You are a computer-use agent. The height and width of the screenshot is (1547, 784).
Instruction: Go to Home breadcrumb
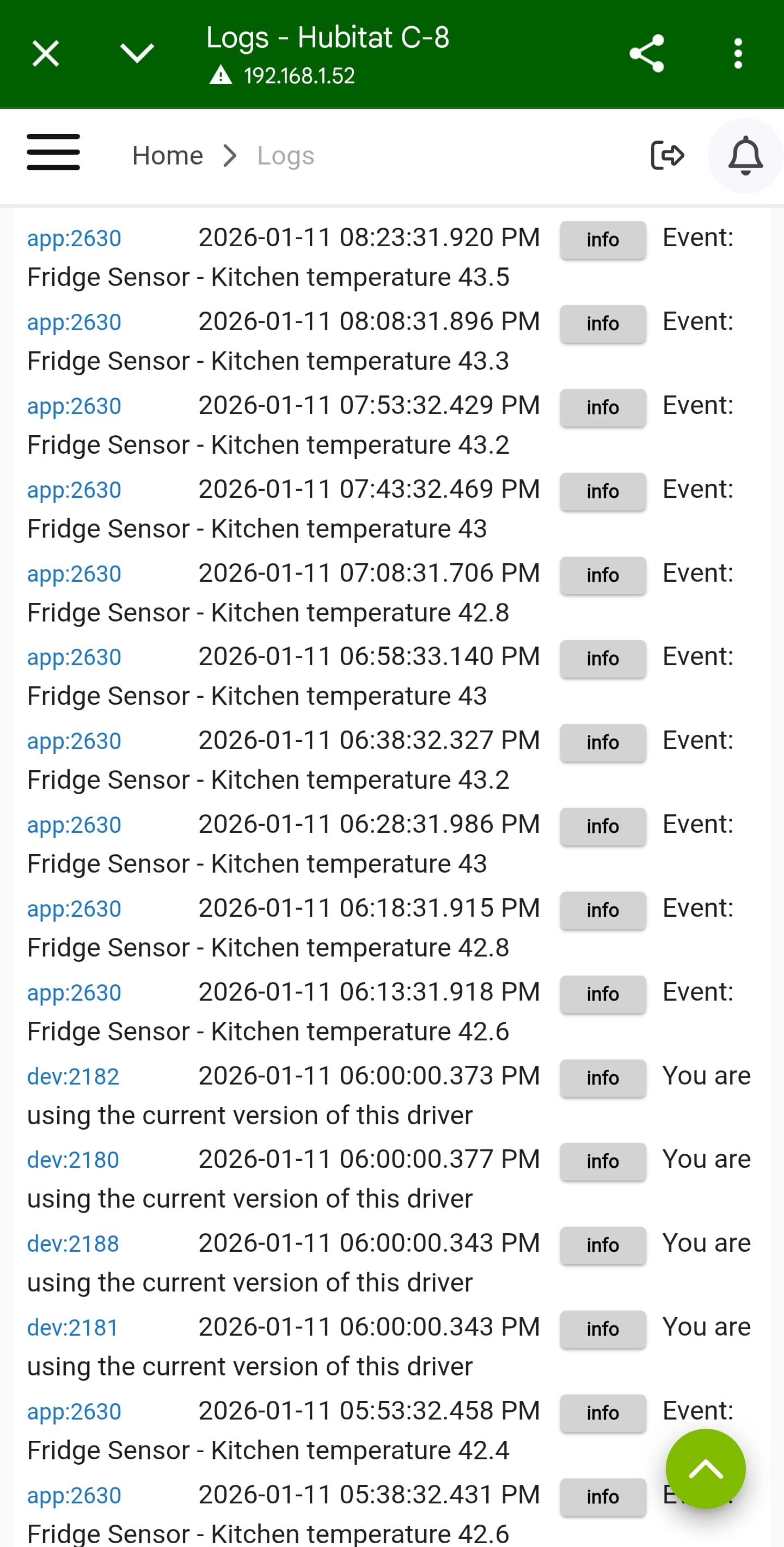tap(168, 156)
